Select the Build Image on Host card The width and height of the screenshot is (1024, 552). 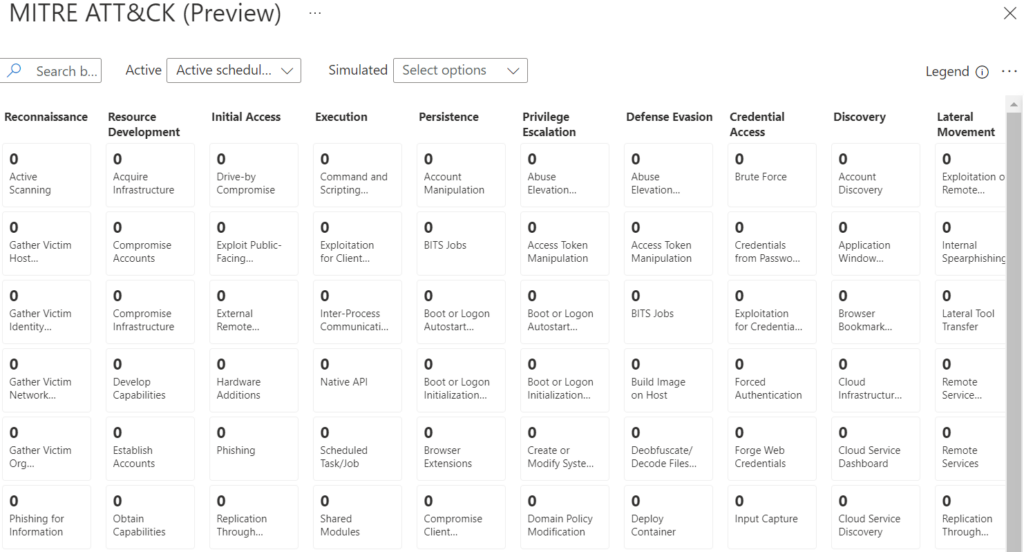[x=668, y=380]
